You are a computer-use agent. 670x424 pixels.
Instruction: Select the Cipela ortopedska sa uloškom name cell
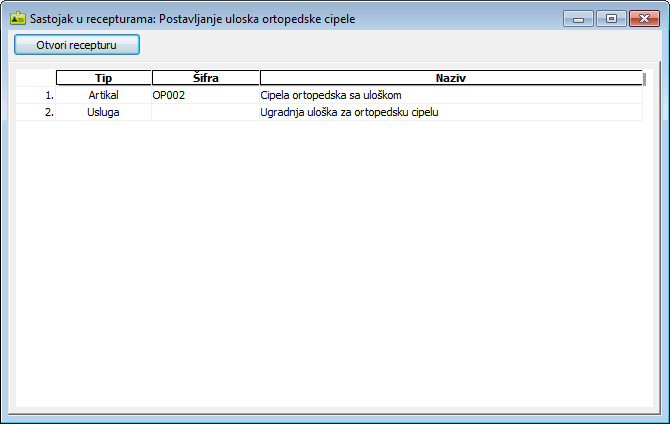tap(450, 95)
